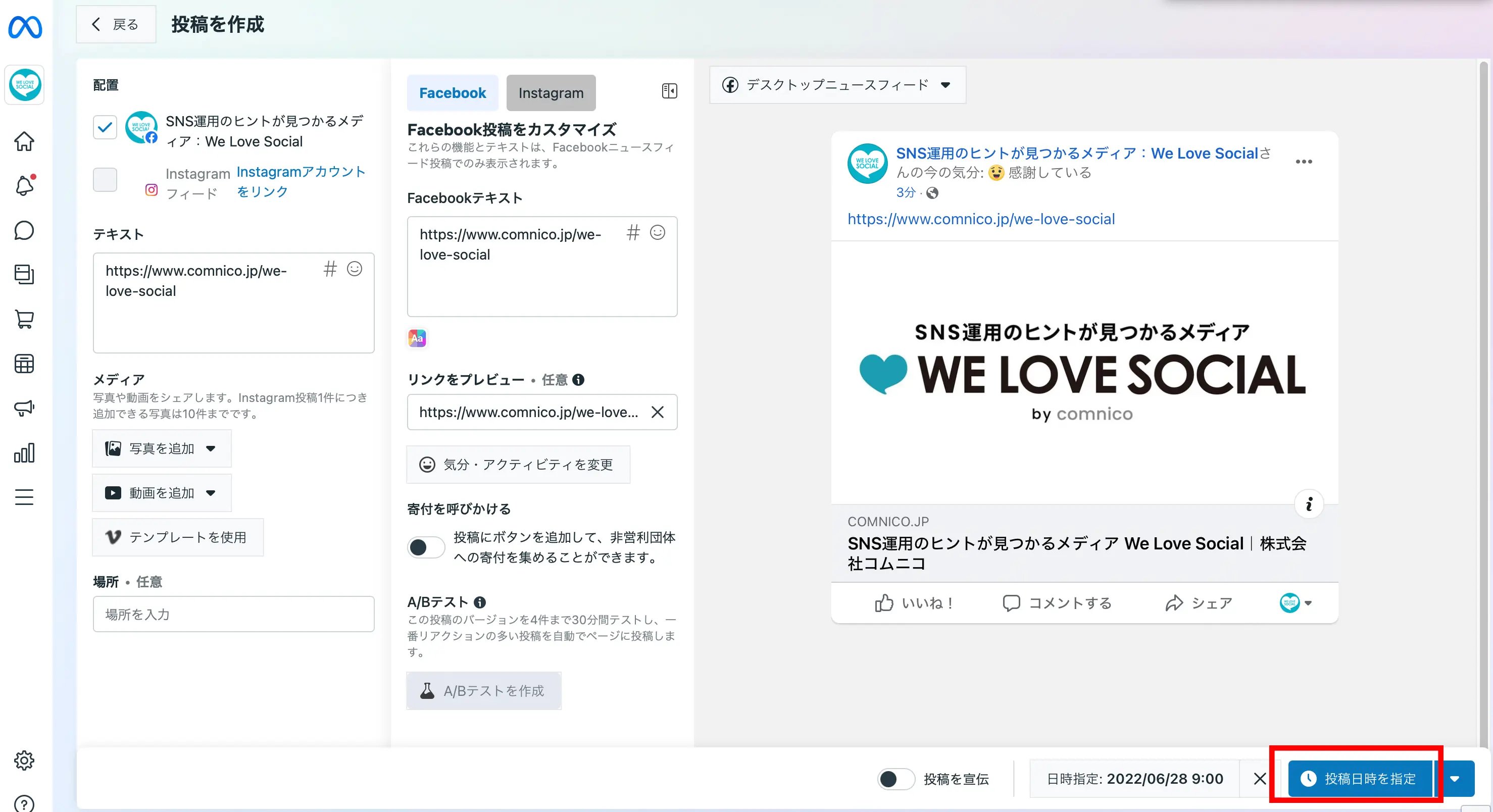Uncheck the We Love Social Facebook page placement
Screen dimensions: 1493x812
click(x=105, y=127)
